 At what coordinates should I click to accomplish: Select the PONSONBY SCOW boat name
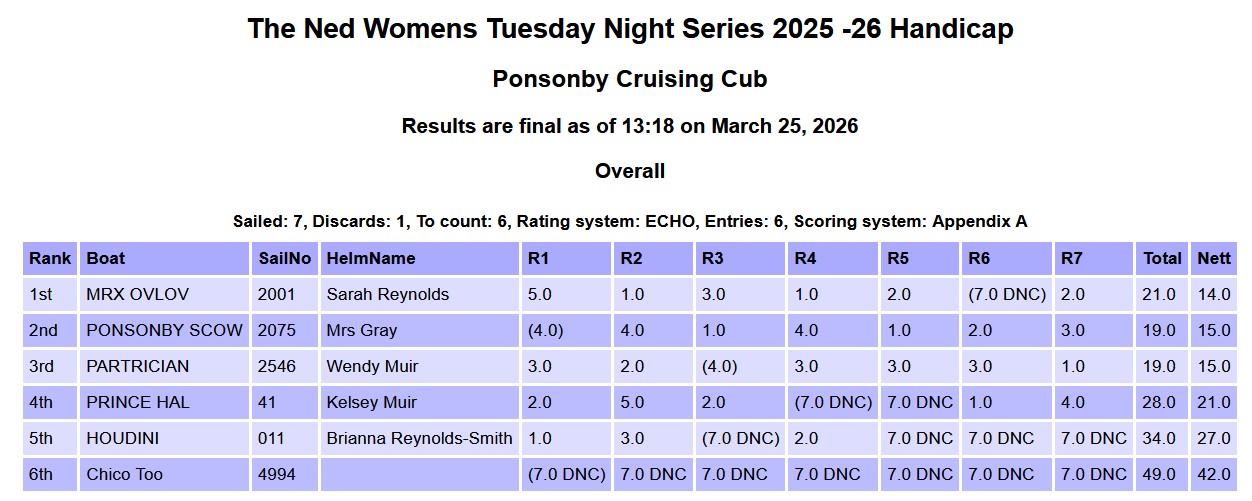click(165, 330)
